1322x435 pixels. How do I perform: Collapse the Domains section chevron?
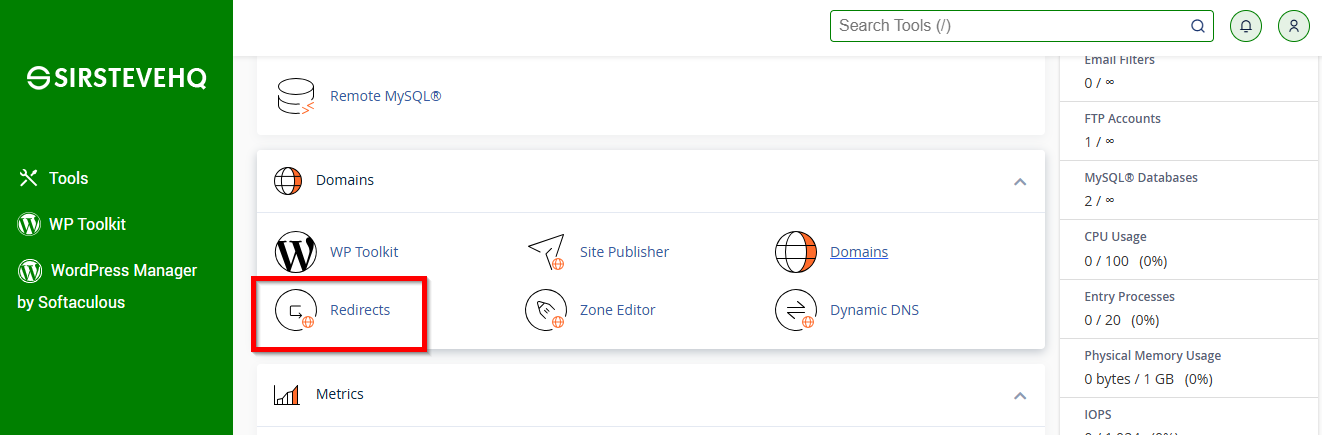1020,182
